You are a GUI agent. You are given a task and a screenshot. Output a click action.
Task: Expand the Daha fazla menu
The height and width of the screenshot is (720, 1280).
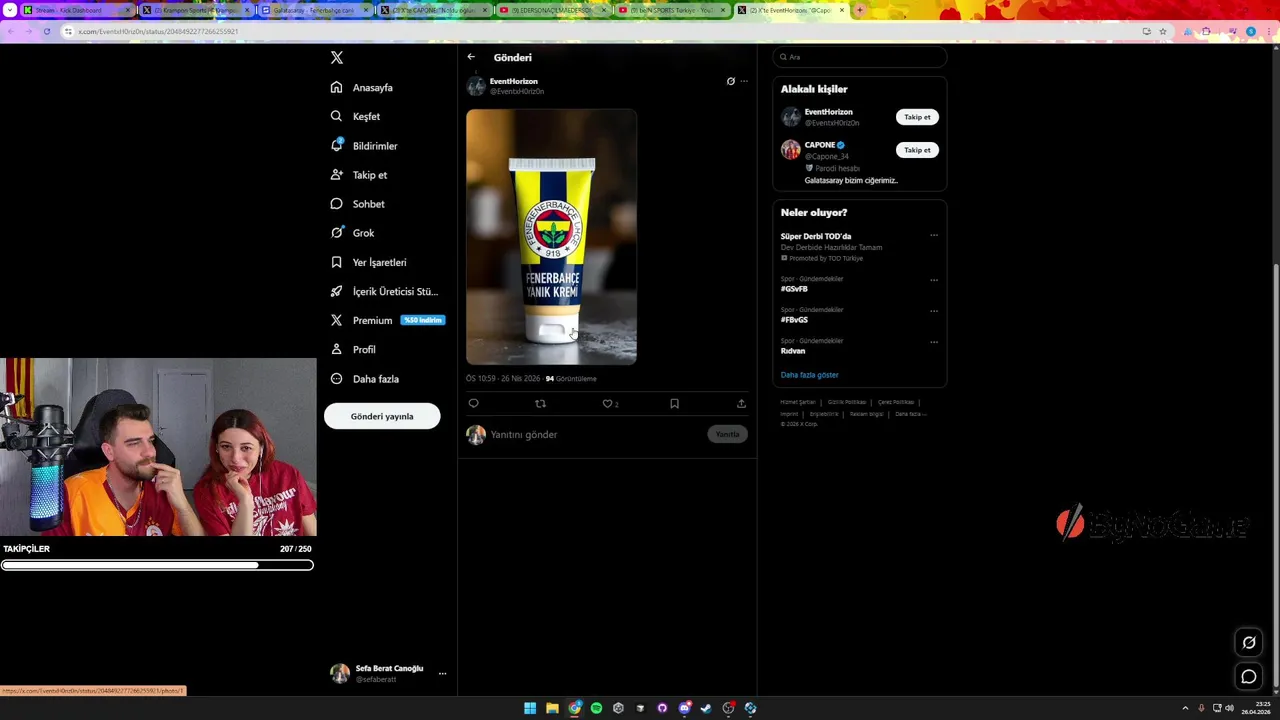[x=365, y=379]
